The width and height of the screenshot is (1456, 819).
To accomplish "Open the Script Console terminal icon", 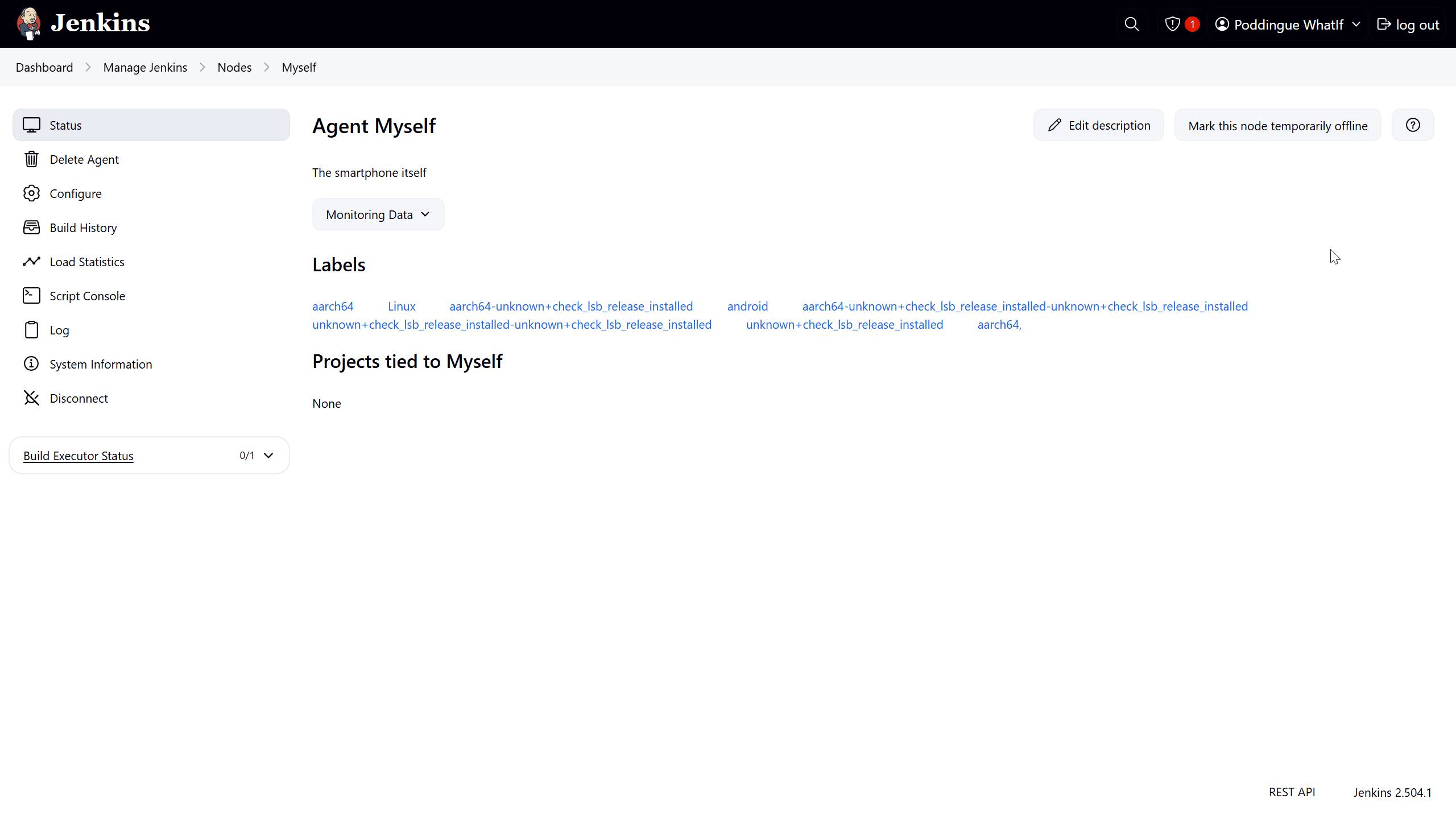I will 31,295.
